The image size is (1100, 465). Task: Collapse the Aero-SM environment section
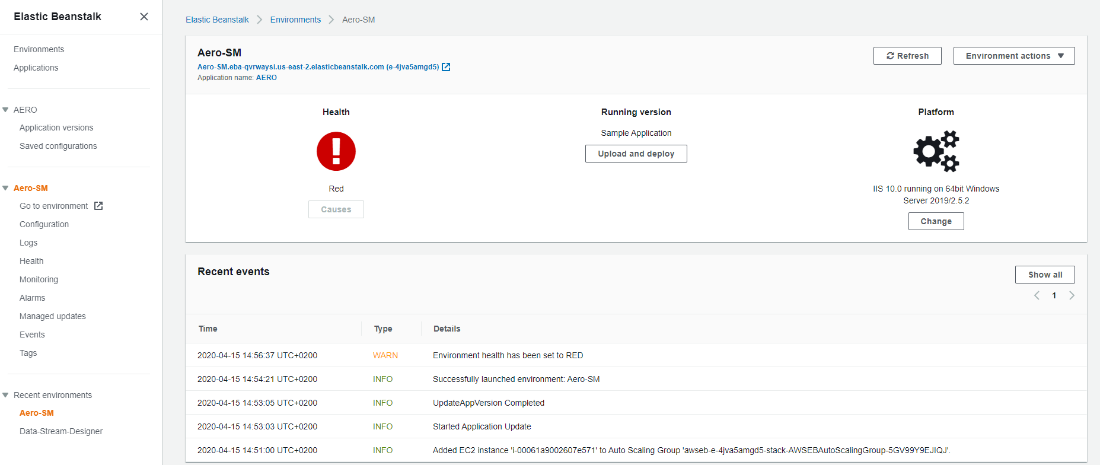point(6,188)
